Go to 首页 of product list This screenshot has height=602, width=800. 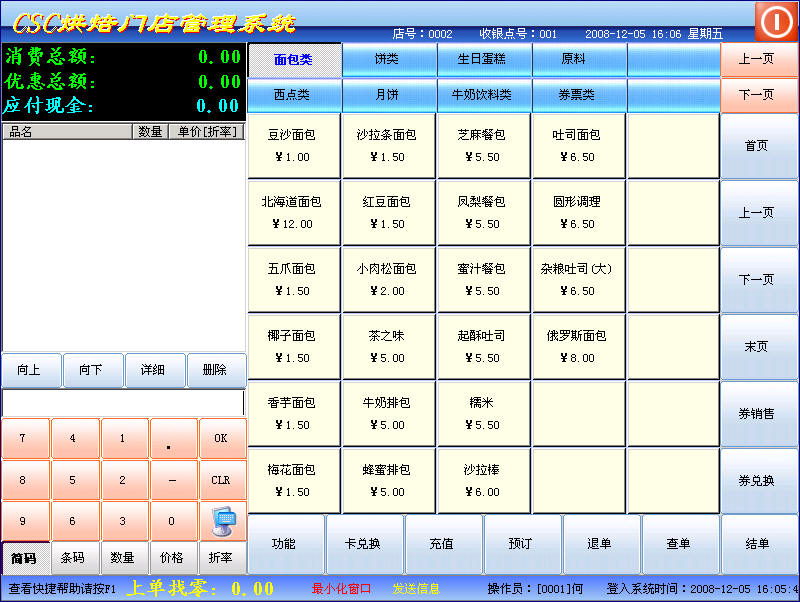tap(759, 146)
